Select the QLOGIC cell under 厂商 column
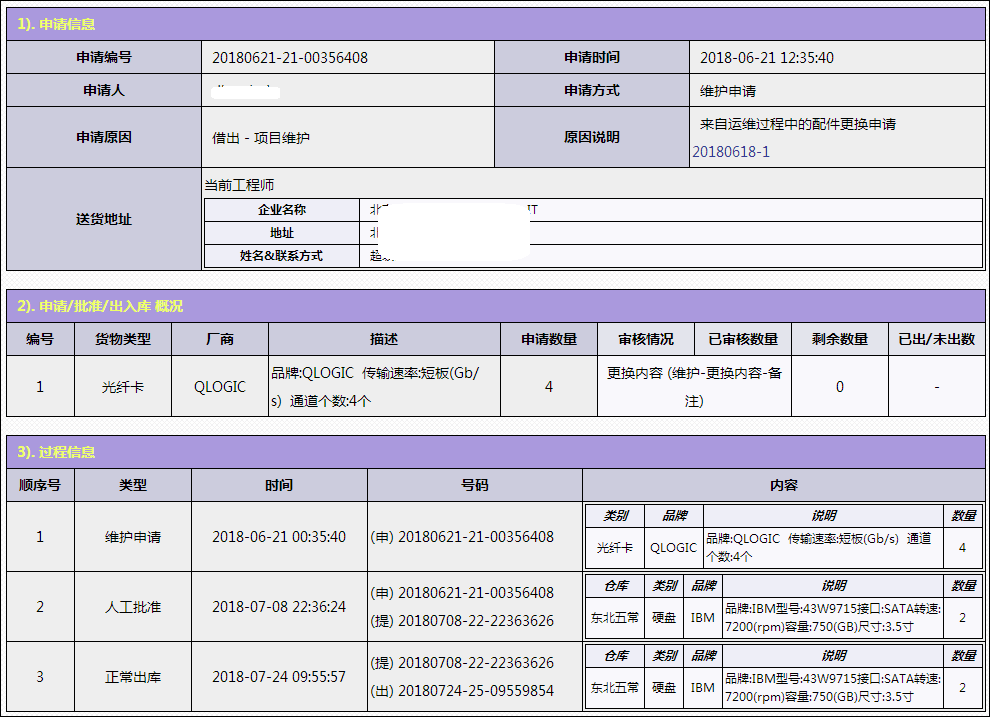This screenshot has height=717, width=990. pyautogui.click(x=220, y=385)
